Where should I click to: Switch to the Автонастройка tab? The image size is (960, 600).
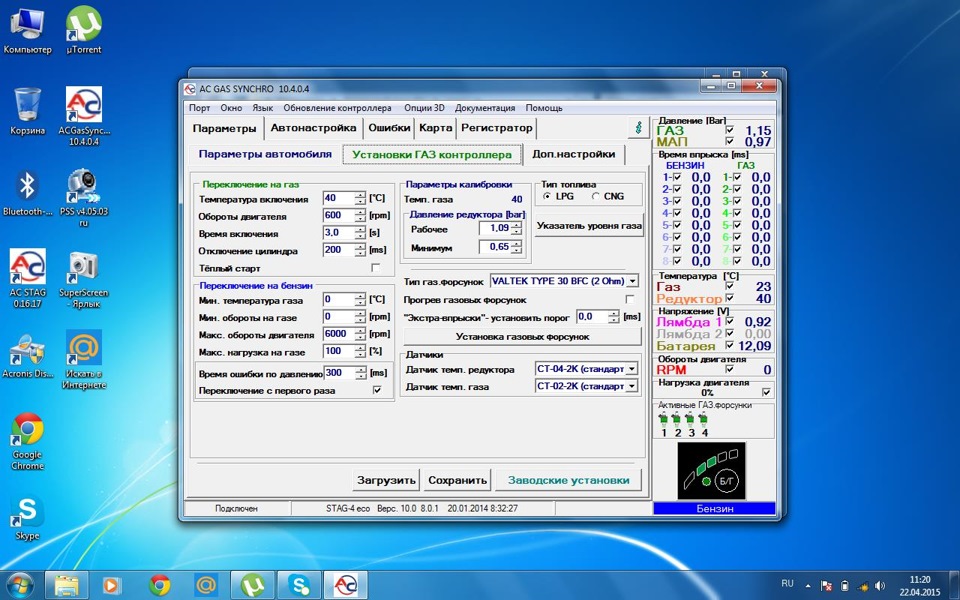[x=313, y=128]
